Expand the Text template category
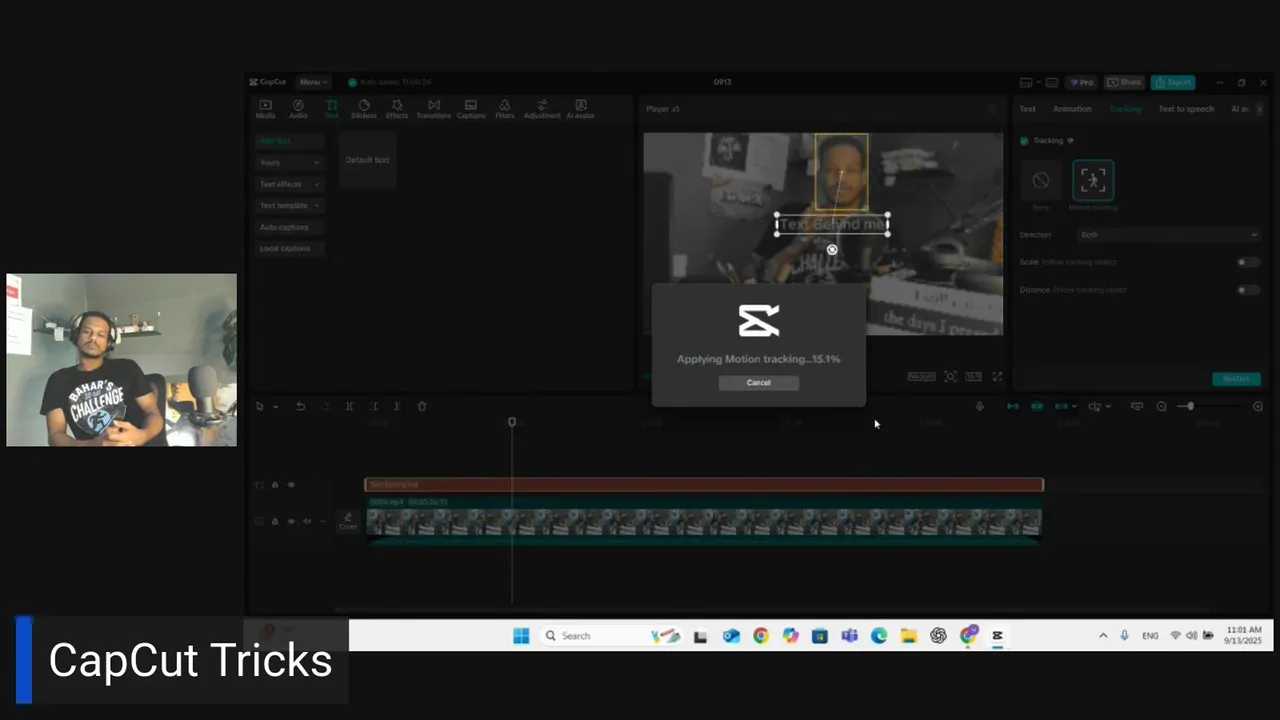The width and height of the screenshot is (1280, 720). pyautogui.click(x=290, y=205)
